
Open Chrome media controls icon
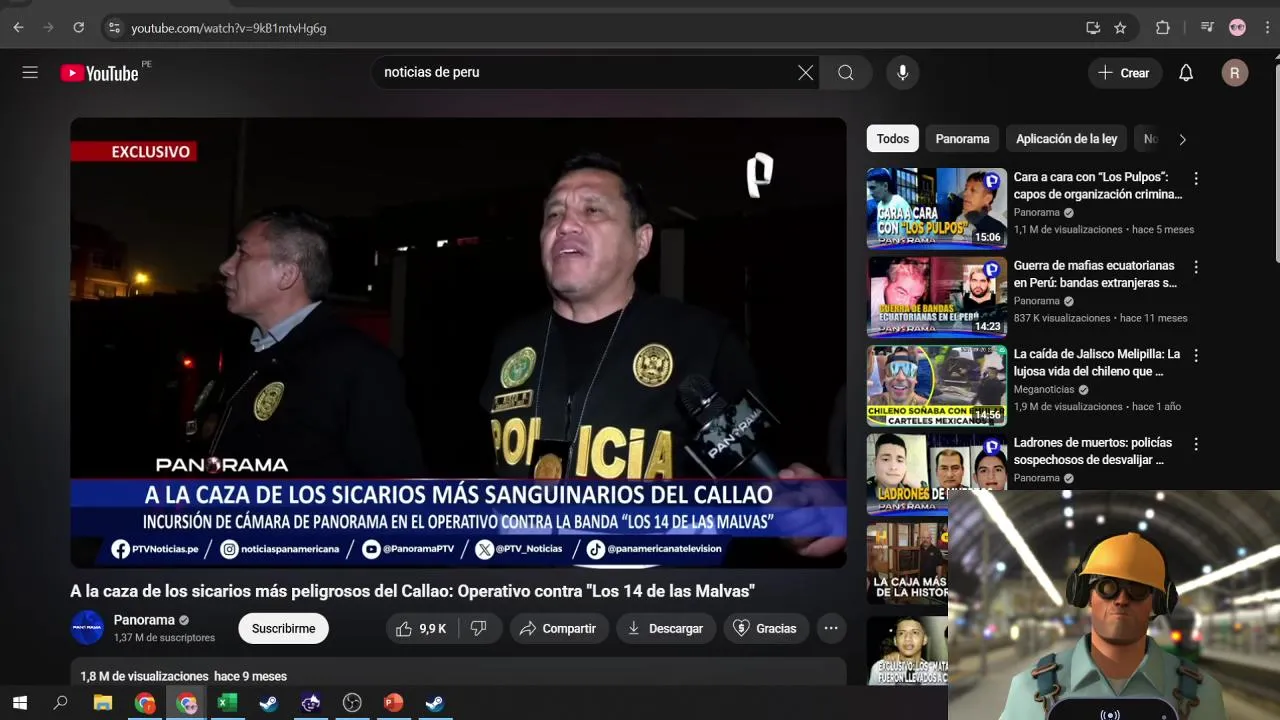point(1208,28)
